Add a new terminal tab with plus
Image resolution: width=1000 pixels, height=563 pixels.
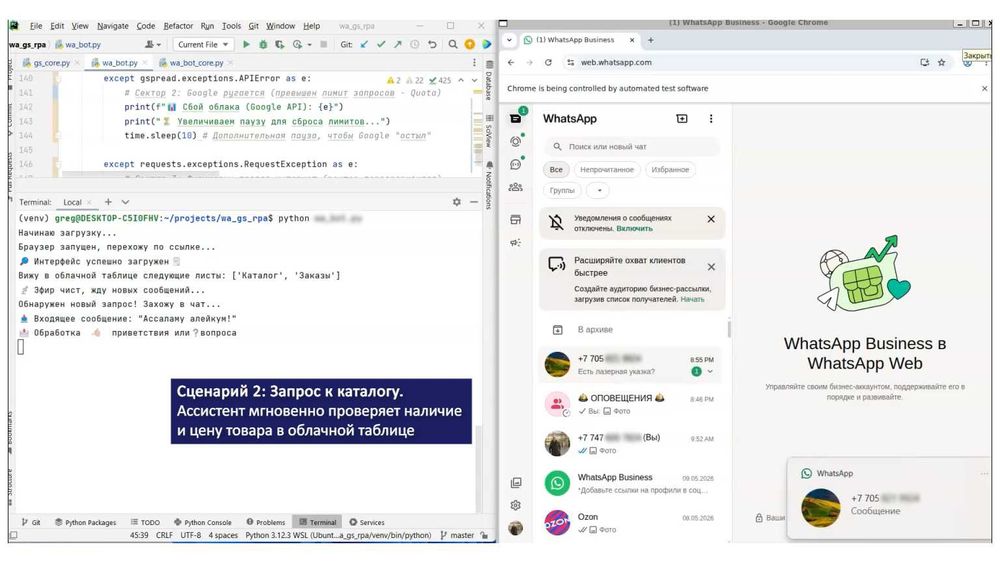108,202
